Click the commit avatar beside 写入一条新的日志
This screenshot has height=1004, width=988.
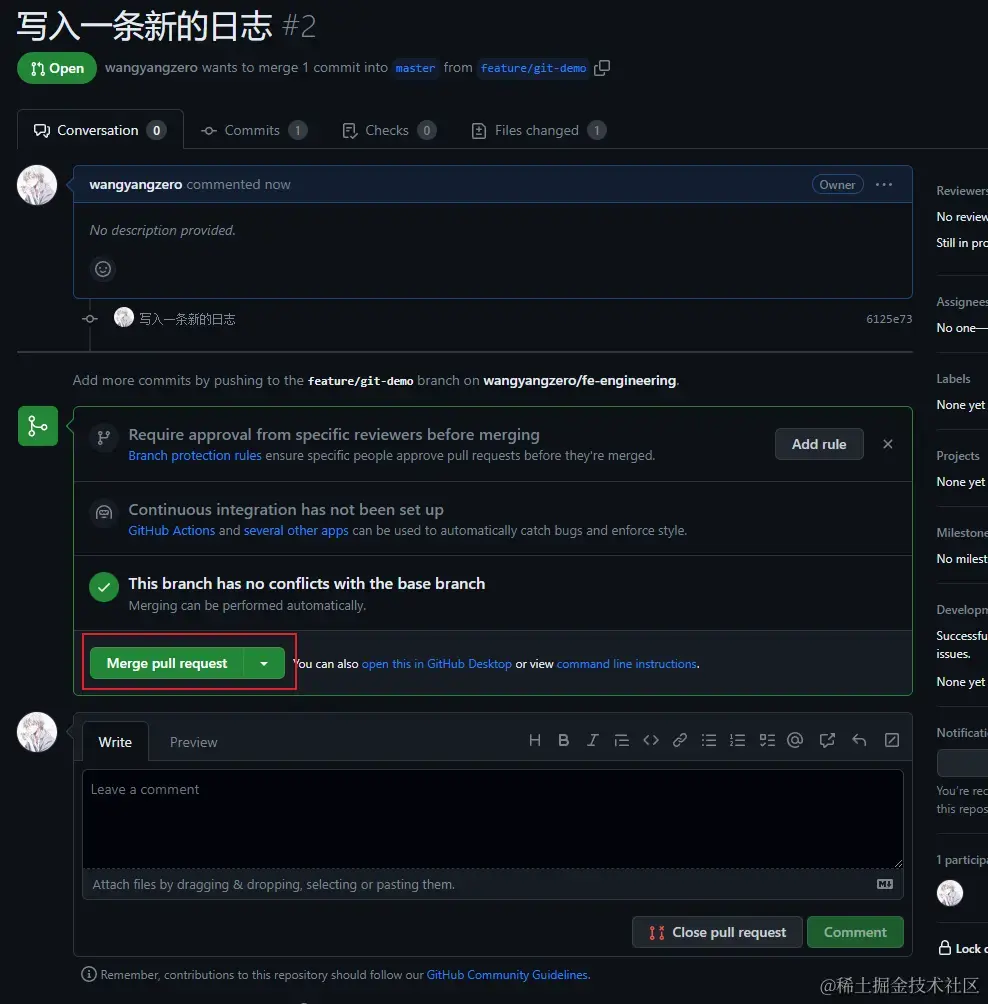(124, 318)
